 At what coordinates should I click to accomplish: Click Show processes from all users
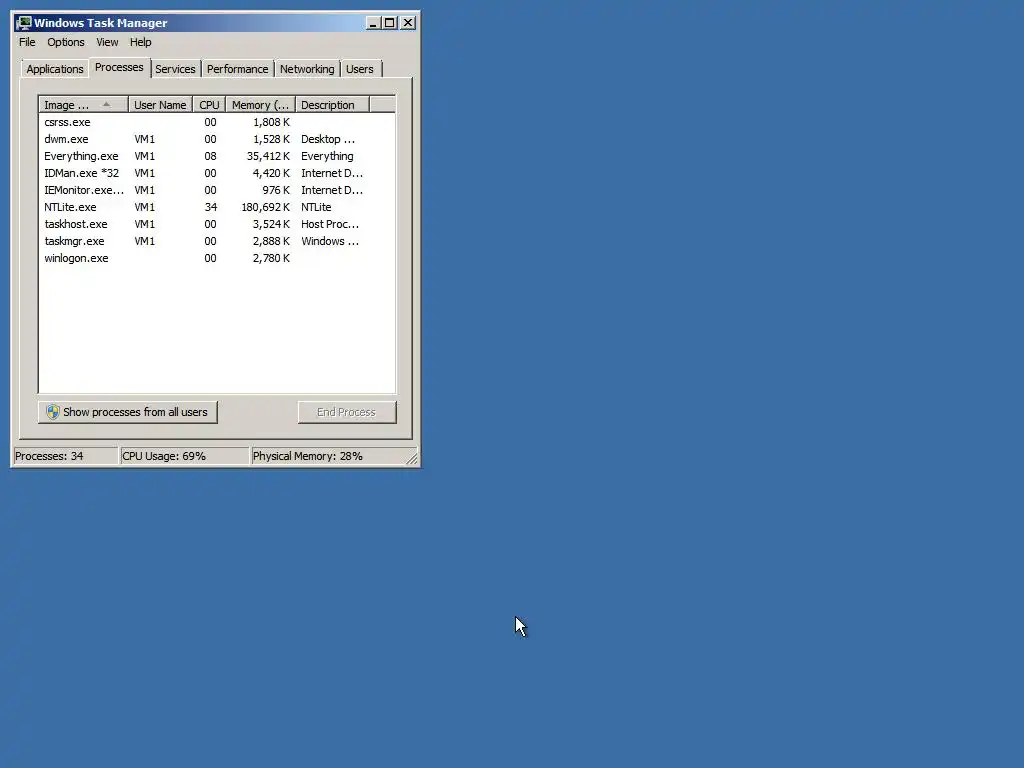[x=127, y=412]
